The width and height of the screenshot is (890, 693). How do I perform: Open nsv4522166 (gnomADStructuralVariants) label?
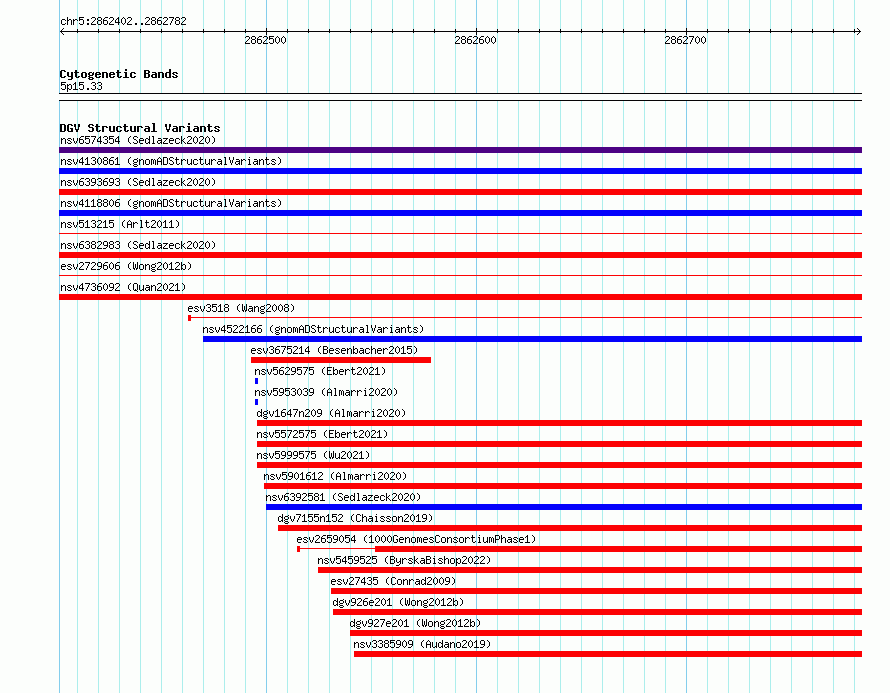coord(313,329)
